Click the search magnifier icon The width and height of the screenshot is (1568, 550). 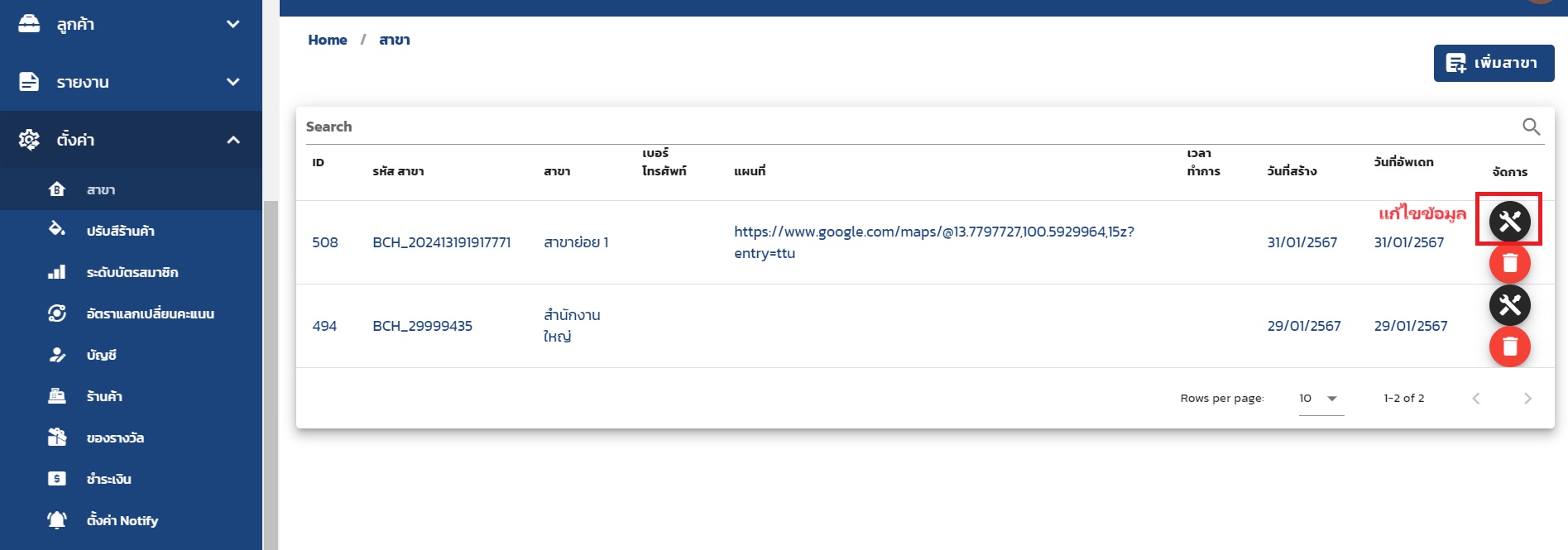click(x=1531, y=127)
